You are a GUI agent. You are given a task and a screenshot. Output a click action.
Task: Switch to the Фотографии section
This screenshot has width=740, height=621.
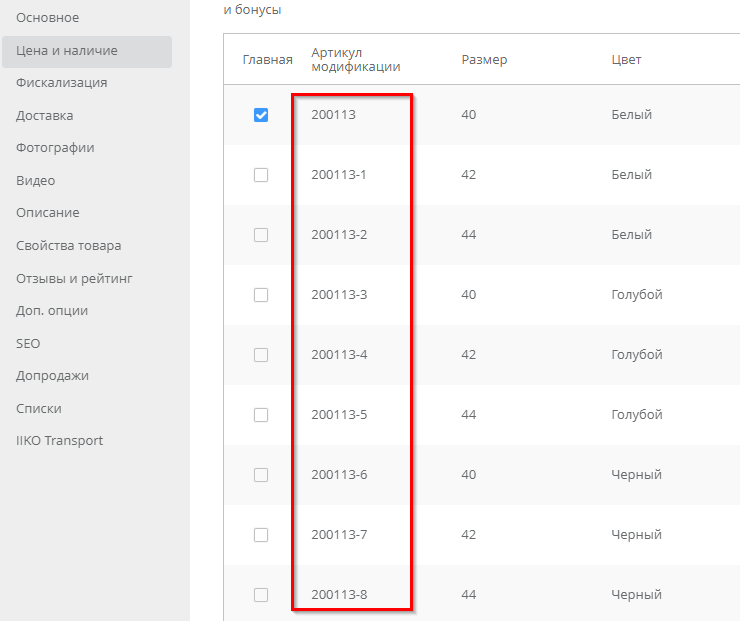[55, 148]
